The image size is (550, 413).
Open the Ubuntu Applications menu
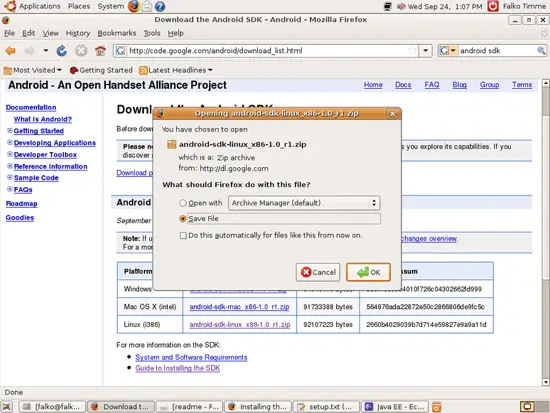pos(33,6)
